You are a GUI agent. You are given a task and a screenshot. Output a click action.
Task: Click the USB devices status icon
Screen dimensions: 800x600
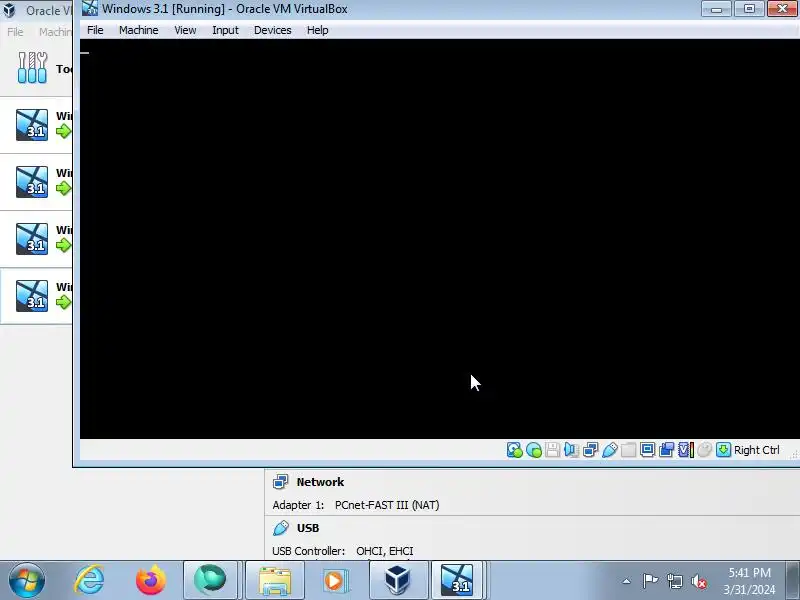click(x=610, y=450)
